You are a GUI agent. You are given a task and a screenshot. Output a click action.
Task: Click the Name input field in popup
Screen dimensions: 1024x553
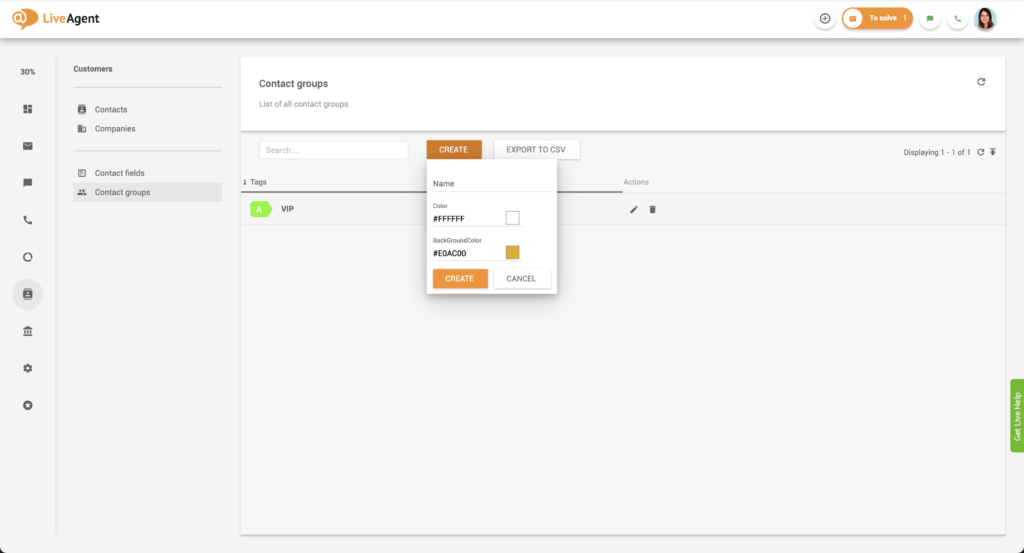(x=490, y=184)
